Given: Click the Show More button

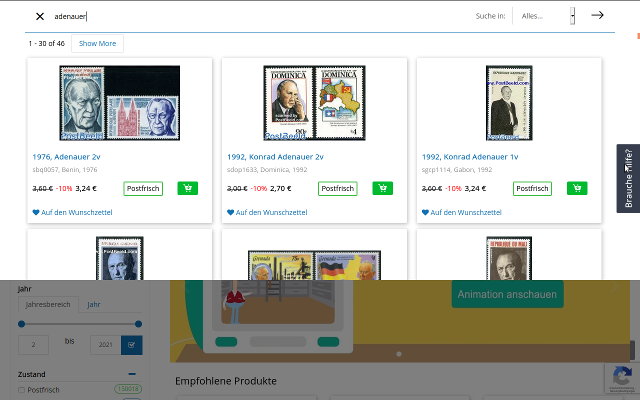Looking at the screenshot, I should 98,43.
